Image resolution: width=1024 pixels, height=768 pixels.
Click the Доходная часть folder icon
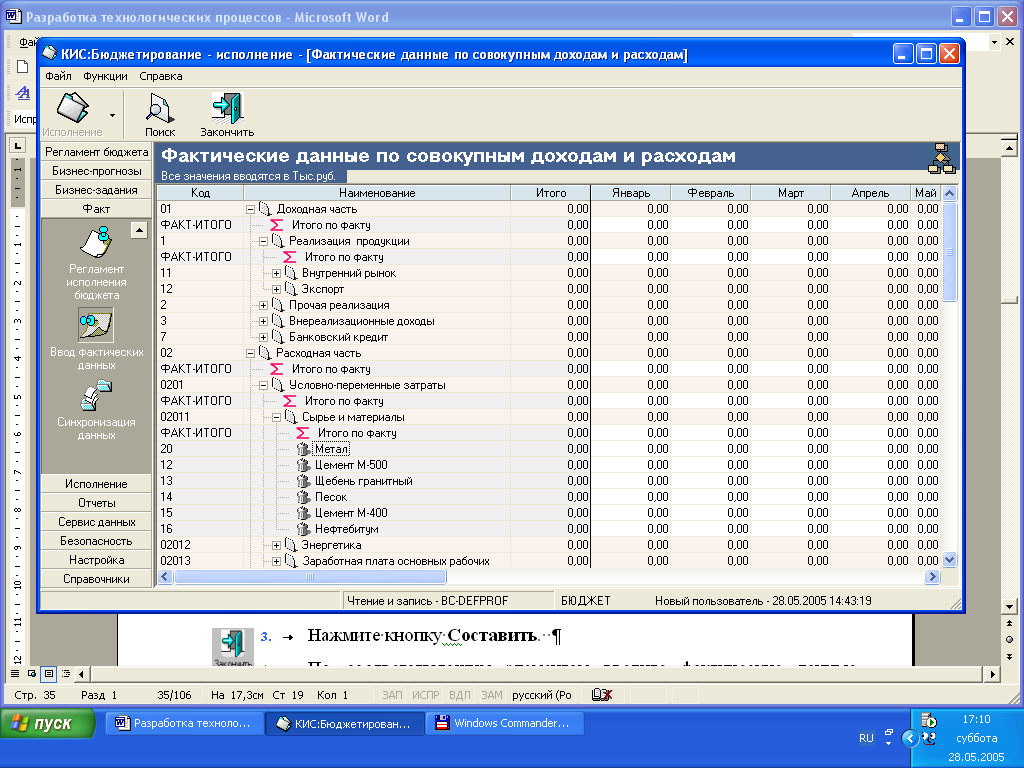pos(265,209)
